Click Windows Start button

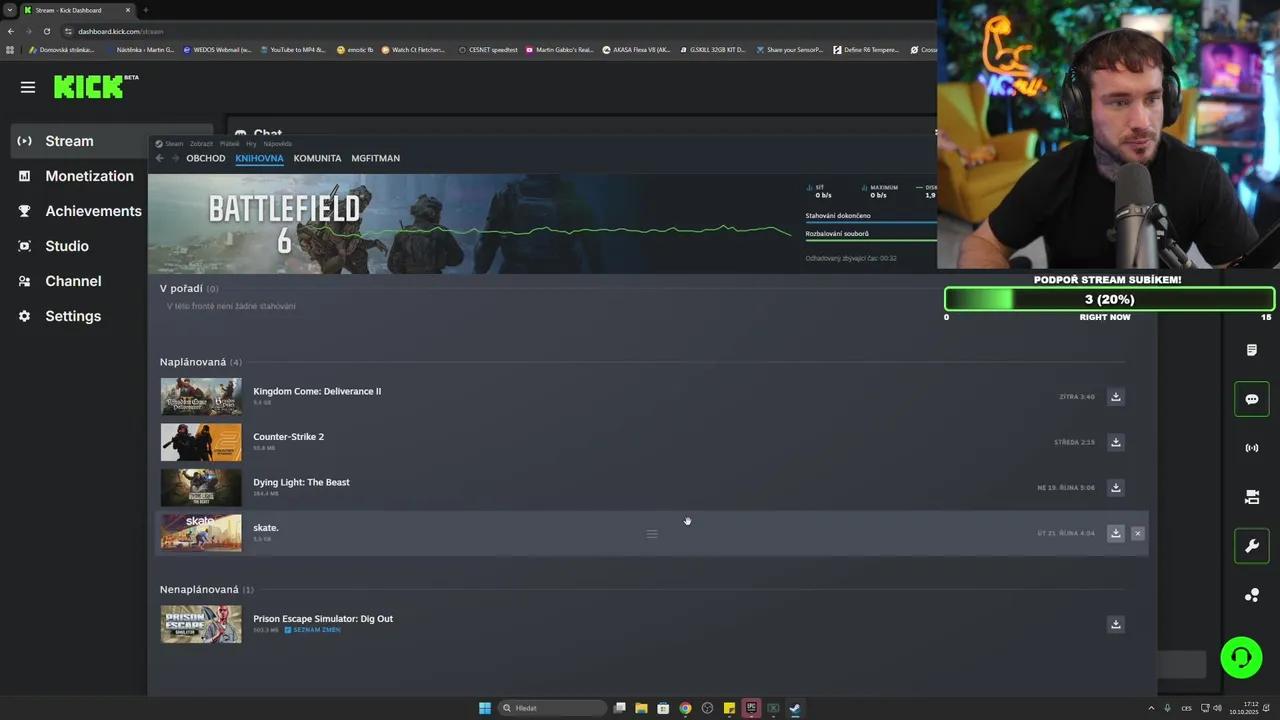tap(485, 708)
